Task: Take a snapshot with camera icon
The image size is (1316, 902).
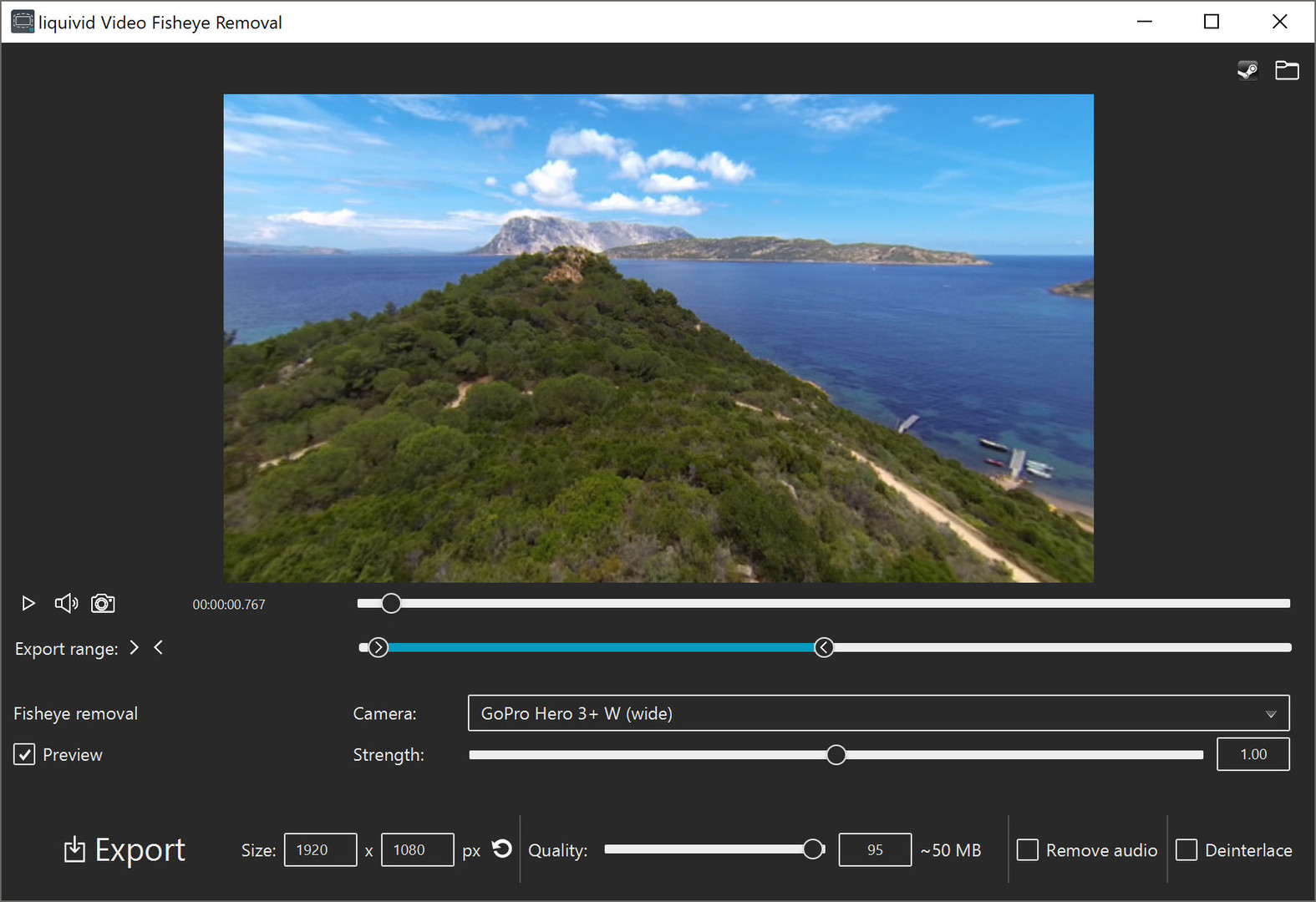Action: click(103, 603)
